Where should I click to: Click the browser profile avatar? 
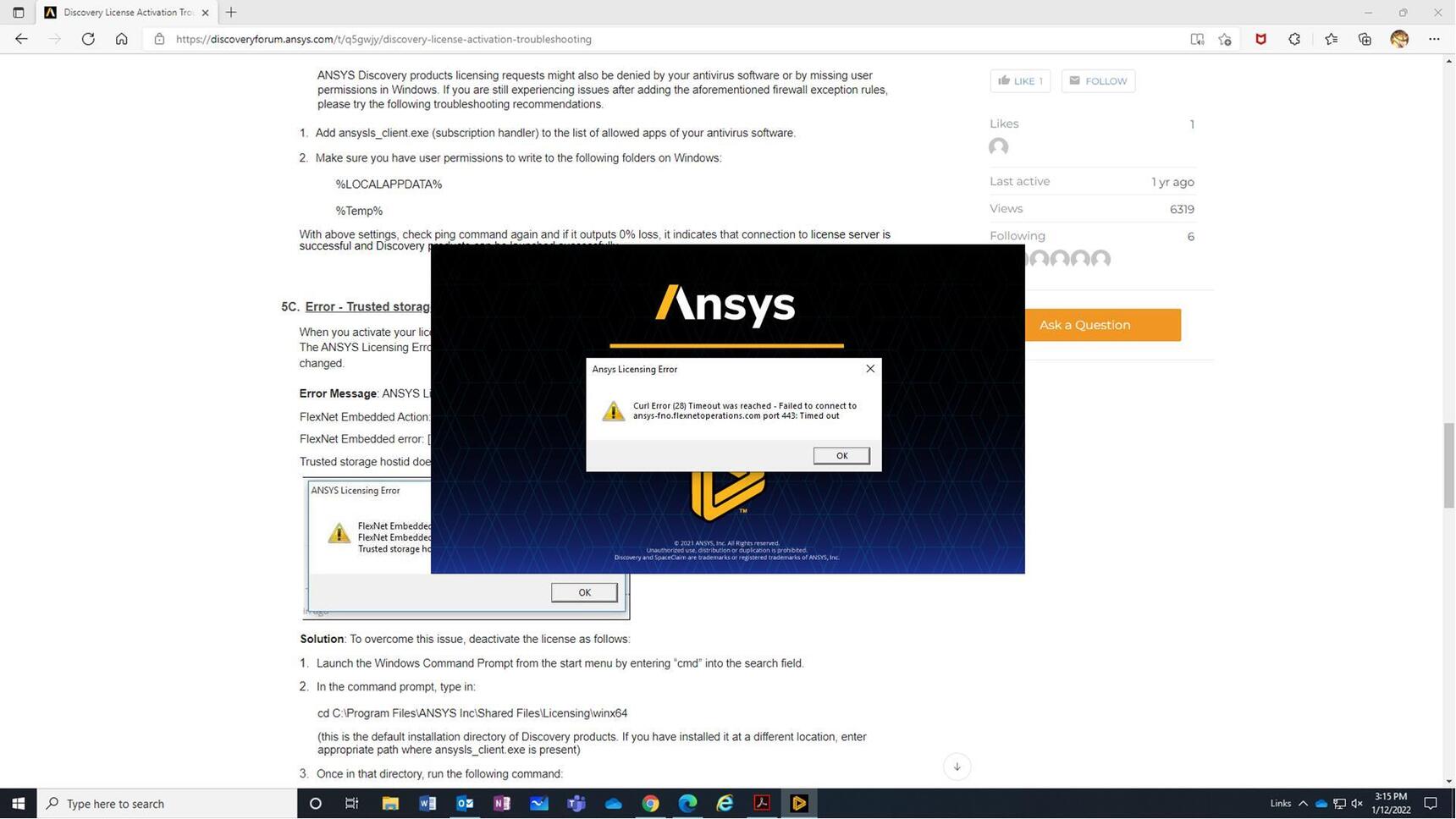click(x=1399, y=39)
